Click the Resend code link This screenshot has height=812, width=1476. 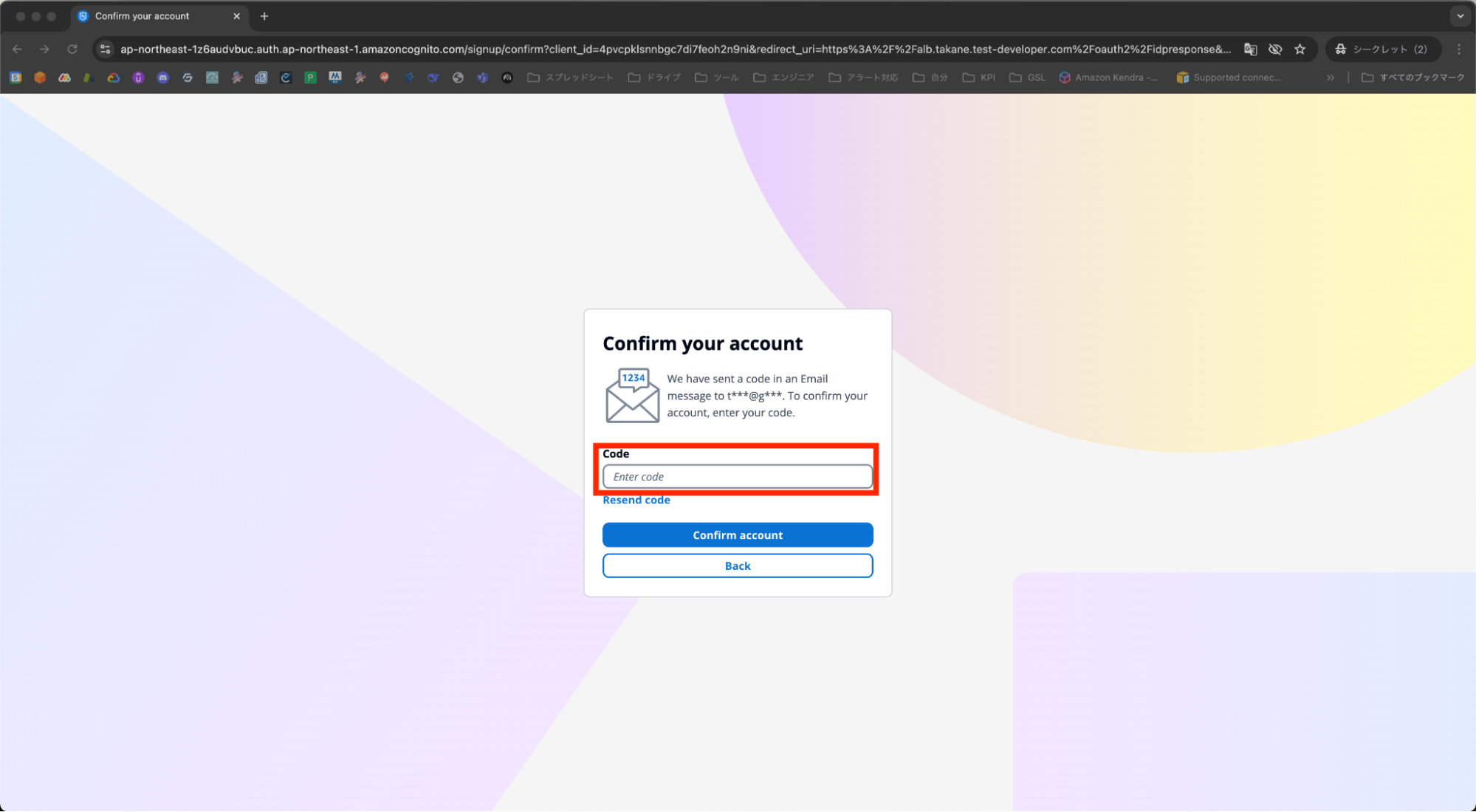click(x=636, y=500)
